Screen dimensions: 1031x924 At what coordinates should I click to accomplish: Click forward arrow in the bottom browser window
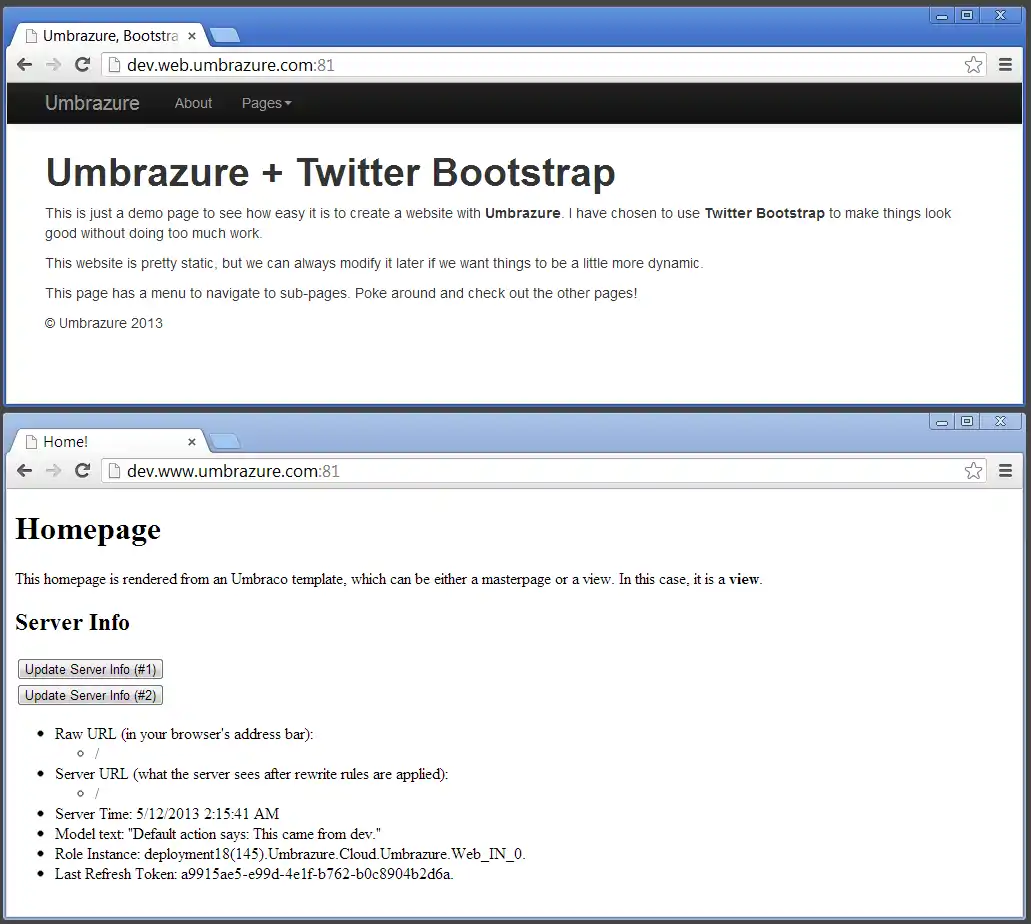[x=53, y=471]
